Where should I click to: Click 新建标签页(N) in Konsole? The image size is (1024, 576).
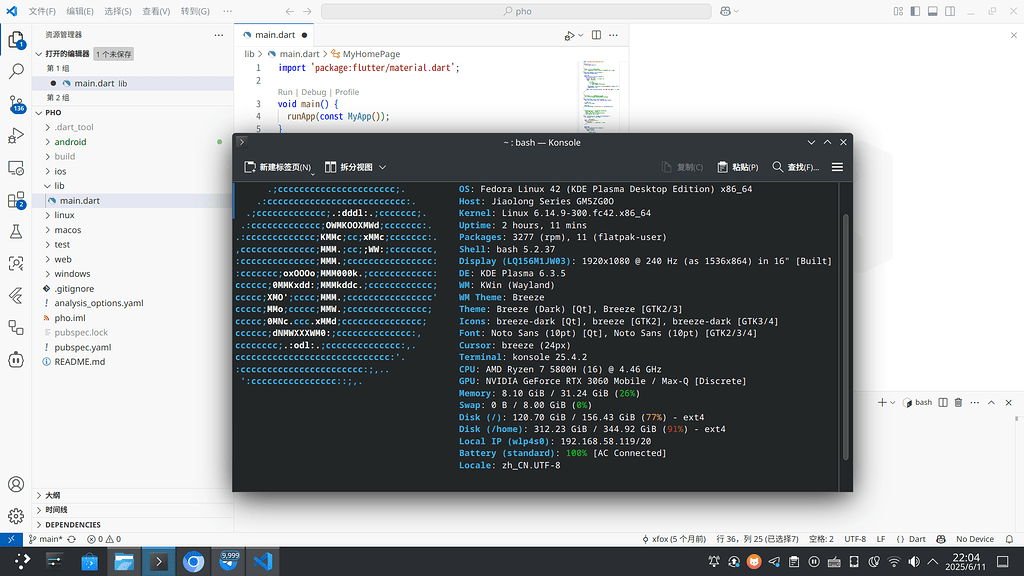[278, 167]
